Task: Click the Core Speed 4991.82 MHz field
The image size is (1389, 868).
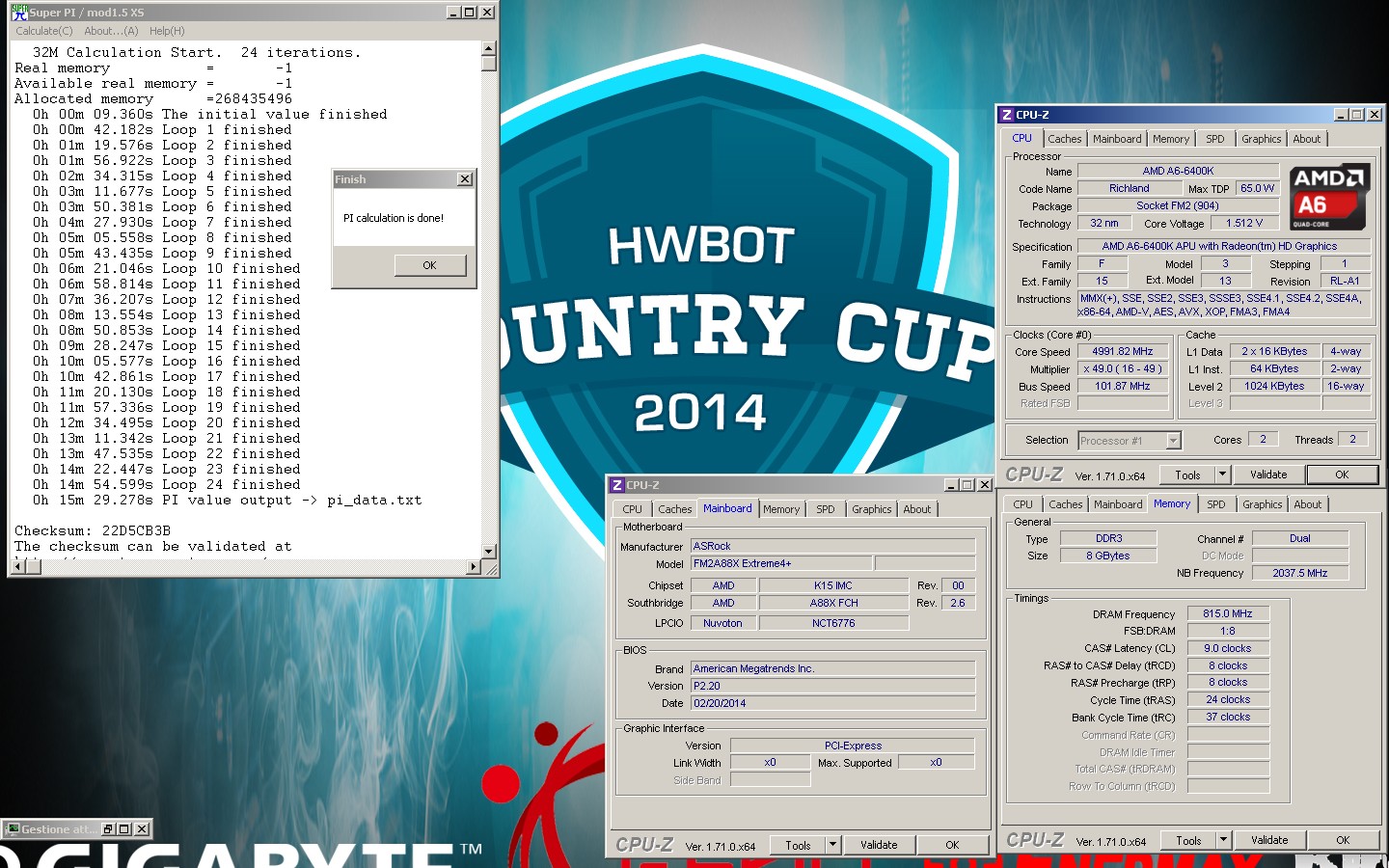Action: click(x=1123, y=352)
